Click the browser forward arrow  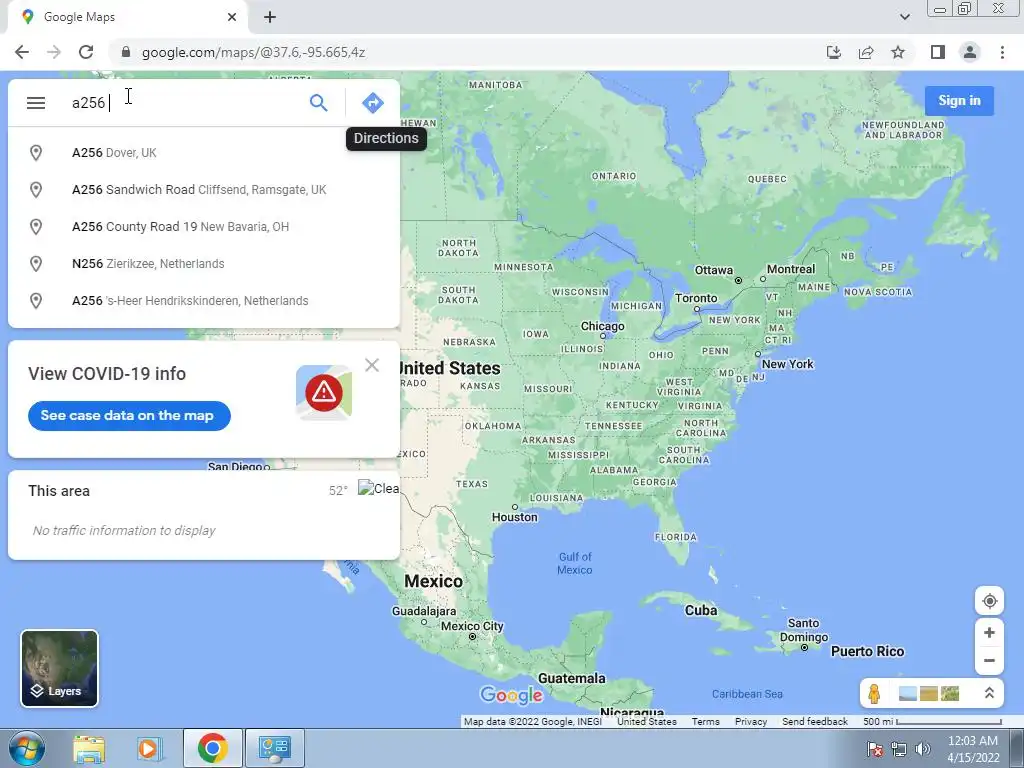point(54,52)
